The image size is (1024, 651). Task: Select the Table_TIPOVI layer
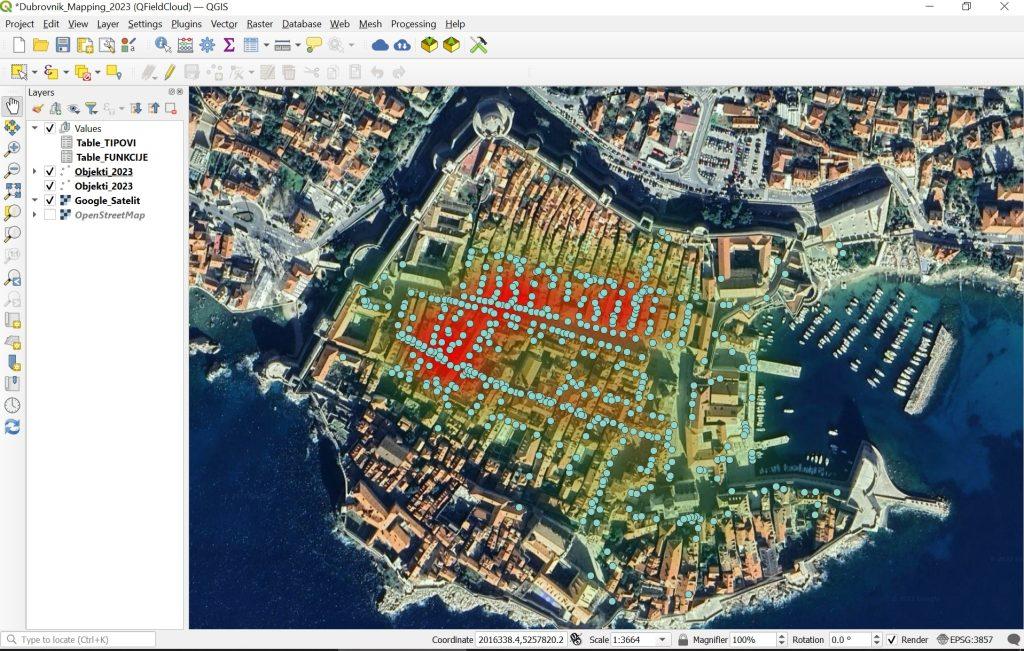[106, 143]
